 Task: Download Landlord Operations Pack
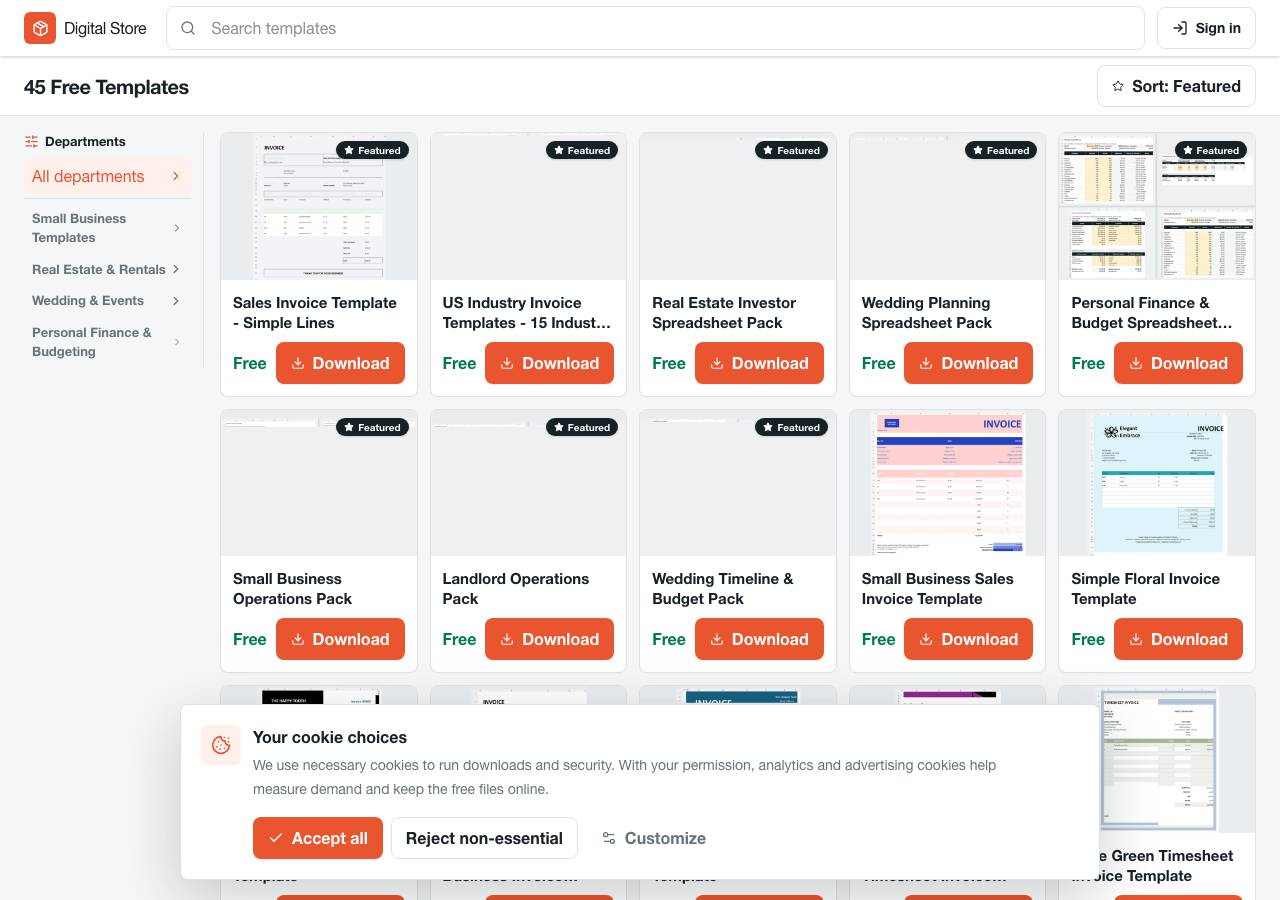point(550,639)
